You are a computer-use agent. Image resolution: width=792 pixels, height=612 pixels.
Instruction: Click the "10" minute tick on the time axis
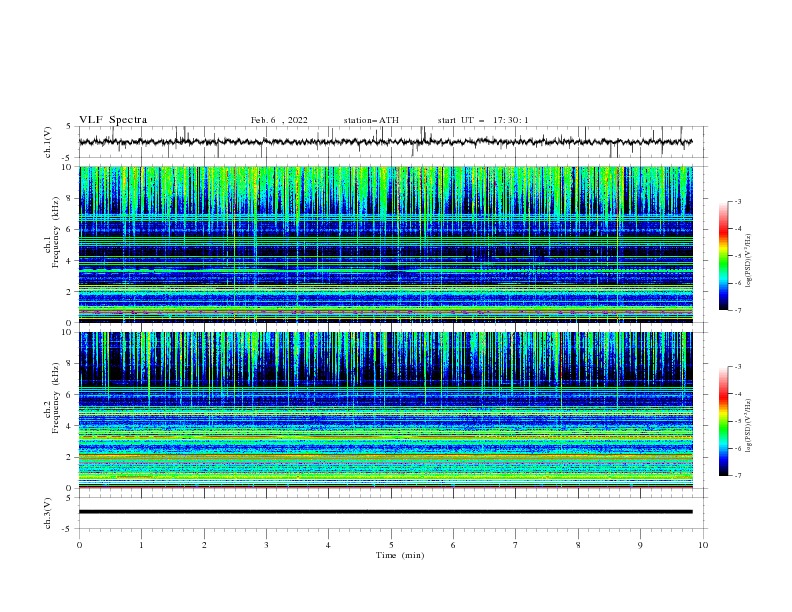coord(703,545)
